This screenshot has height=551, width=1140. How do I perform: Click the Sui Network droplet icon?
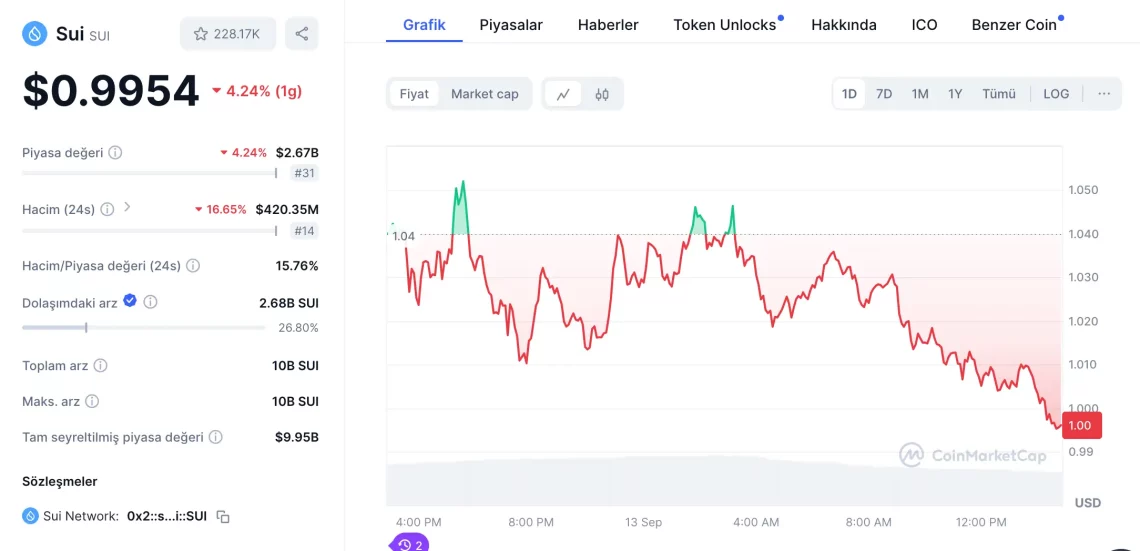tap(31, 516)
